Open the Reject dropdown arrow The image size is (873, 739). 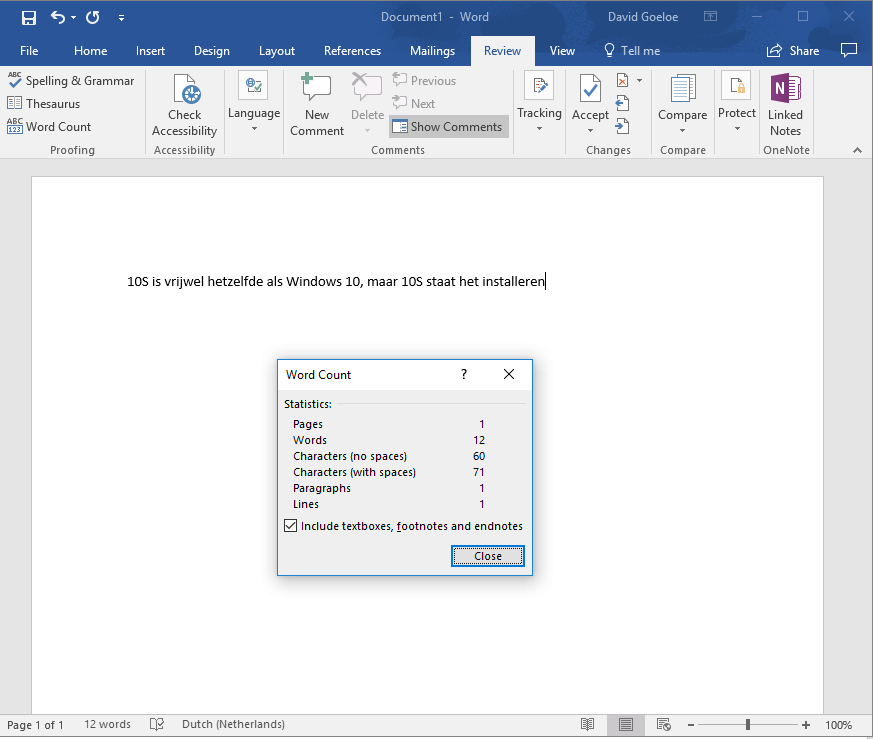pos(639,81)
